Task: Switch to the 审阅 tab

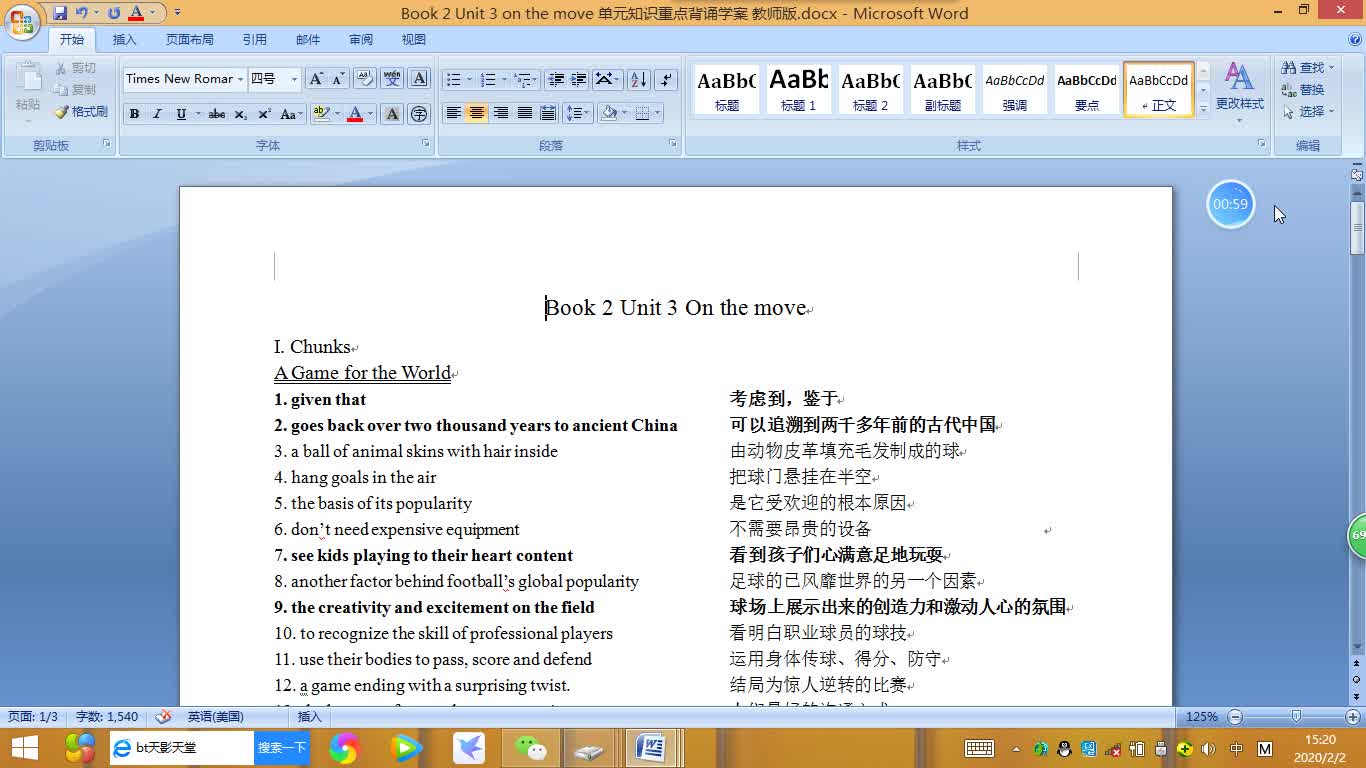Action: (361, 40)
